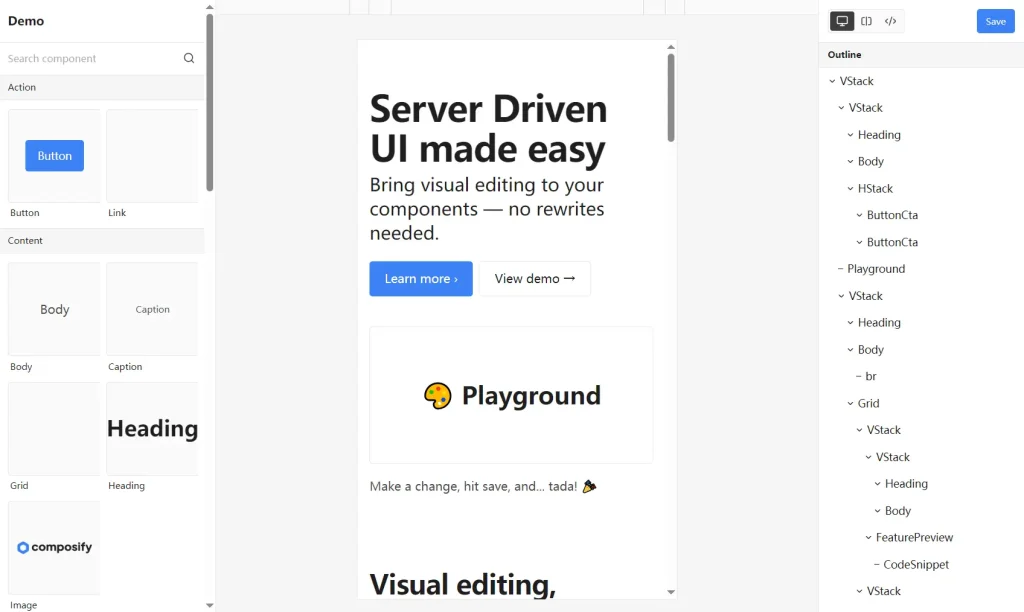Select the Button component card under Action
This screenshot has height=612, width=1024.
pyautogui.click(x=53, y=155)
